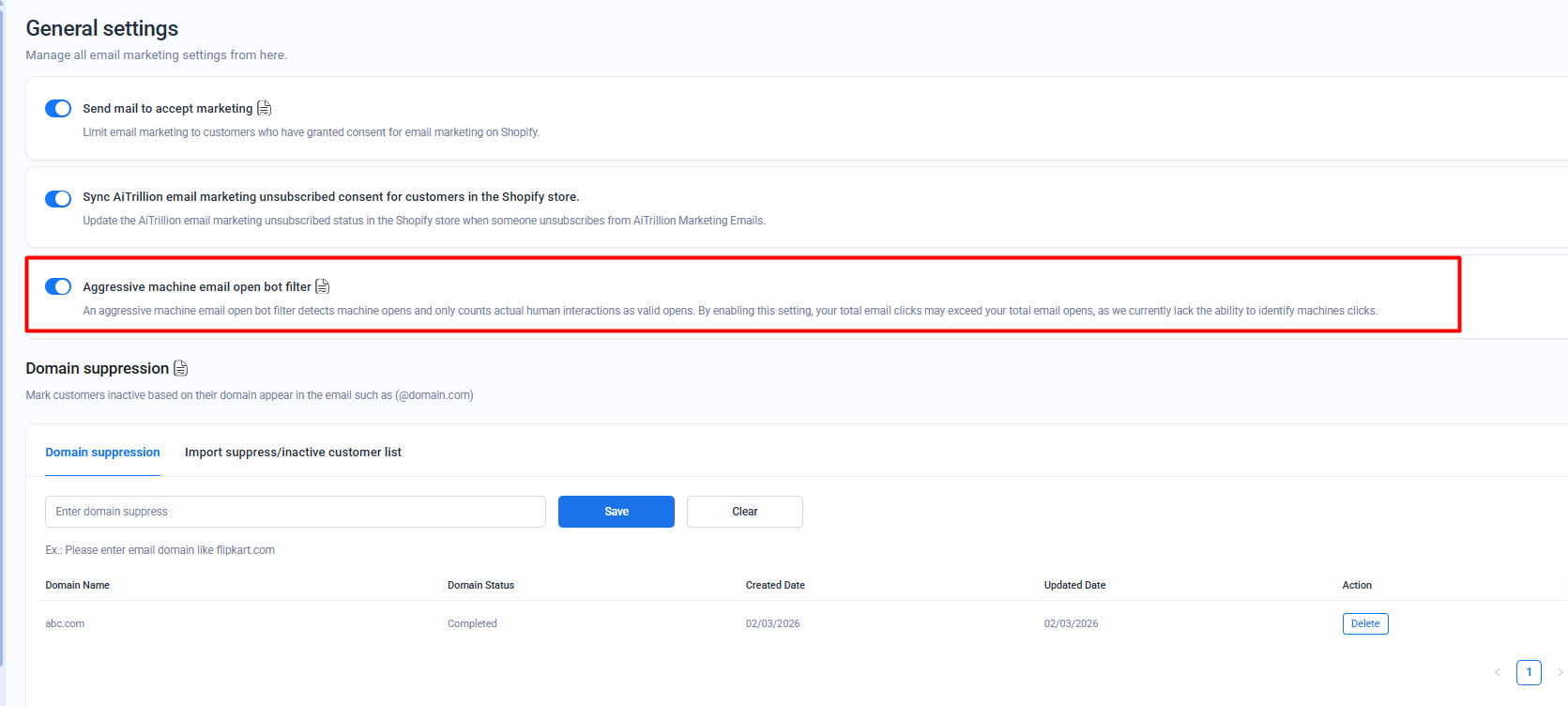The image size is (1568, 706).
Task: Select the Created Date column header
Action: (x=775, y=585)
